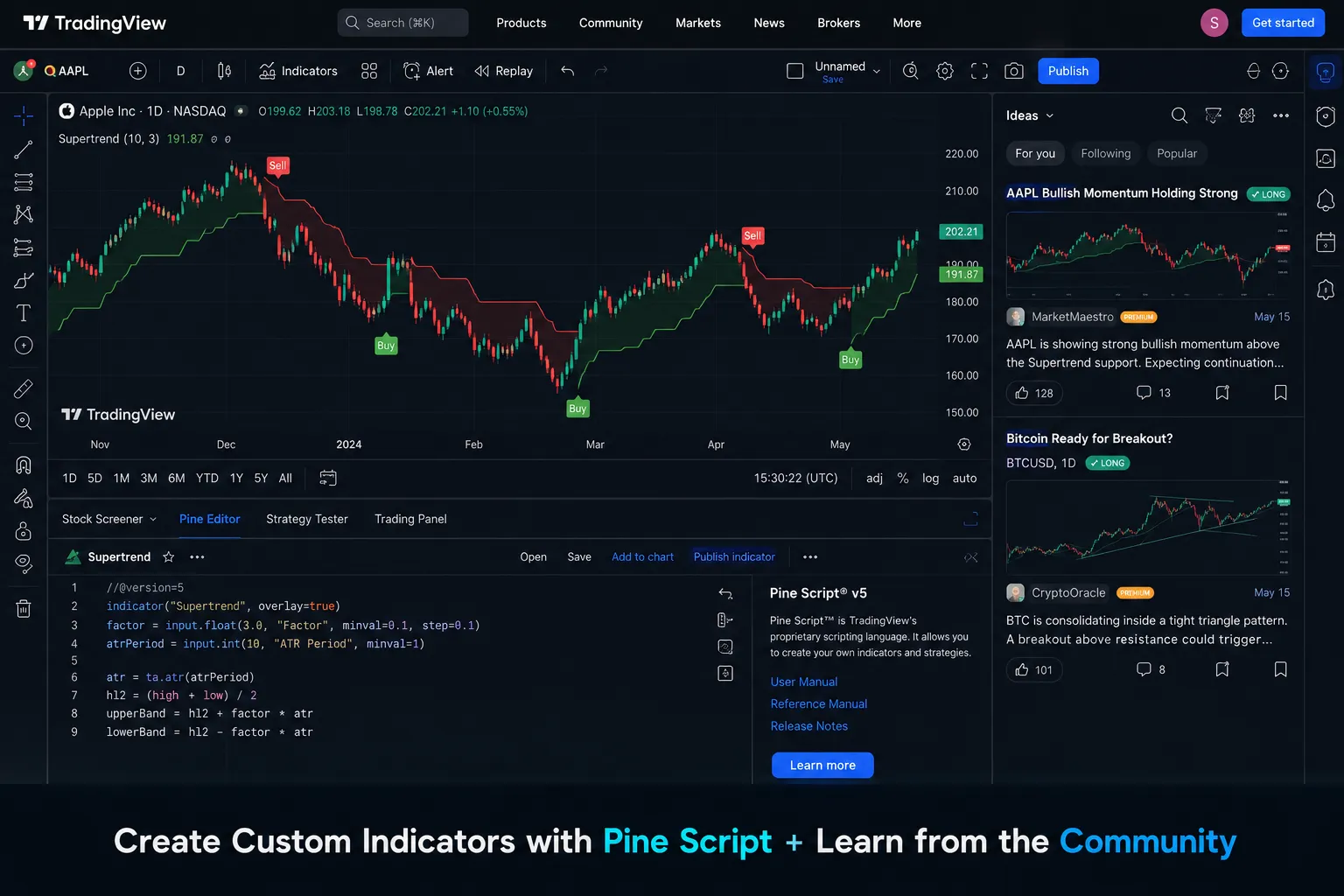Toggle hide all drawings eye icon

pyautogui.click(x=24, y=563)
